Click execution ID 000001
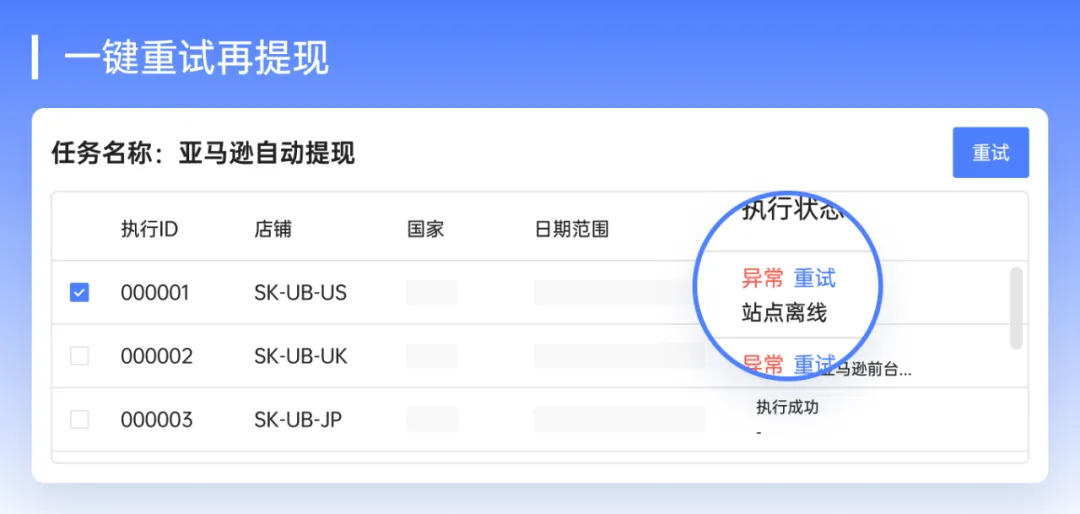The width and height of the screenshot is (1080, 514). pyautogui.click(x=155, y=294)
